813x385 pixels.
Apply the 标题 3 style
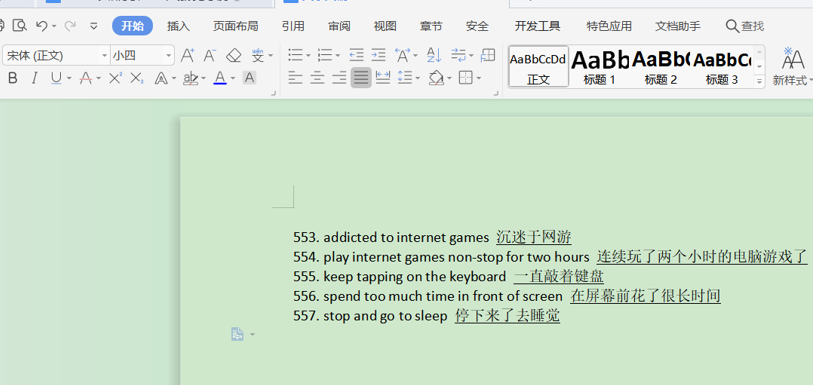pos(722,67)
